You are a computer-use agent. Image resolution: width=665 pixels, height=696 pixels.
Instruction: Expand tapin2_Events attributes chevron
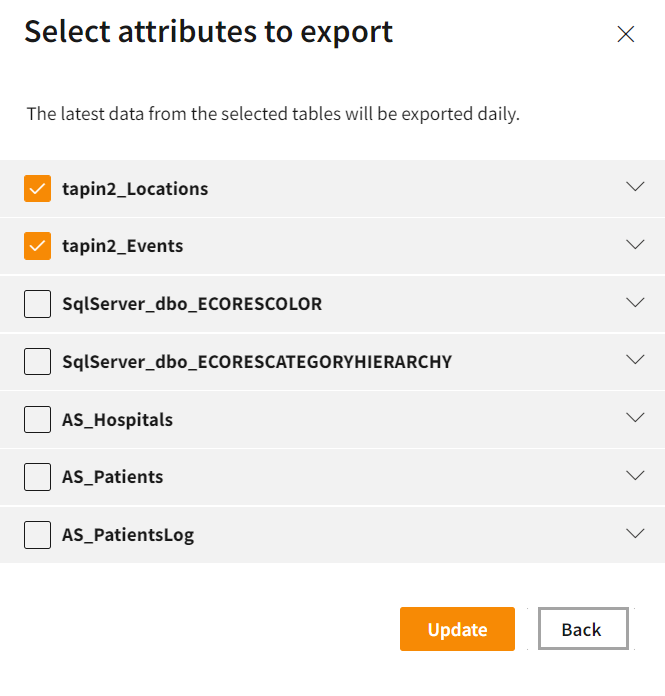click(x=635, y=244)
